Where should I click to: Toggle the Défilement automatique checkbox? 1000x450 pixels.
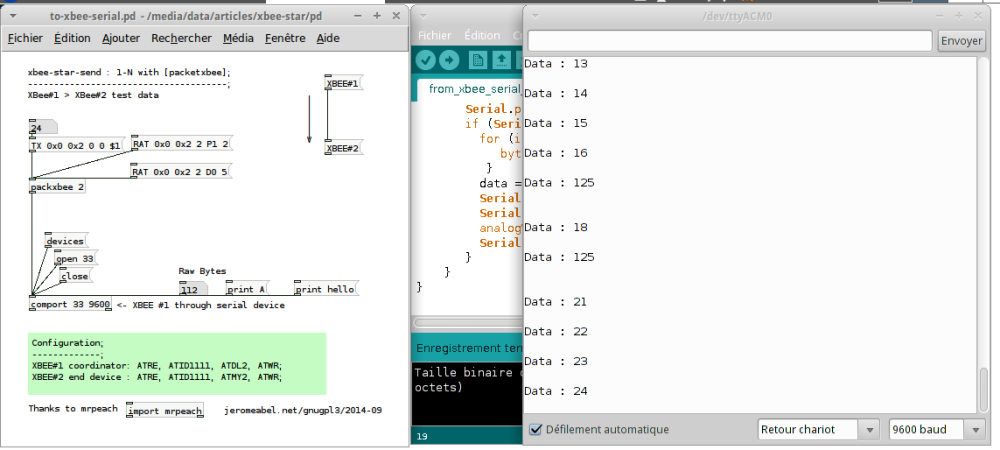[536, 430]
